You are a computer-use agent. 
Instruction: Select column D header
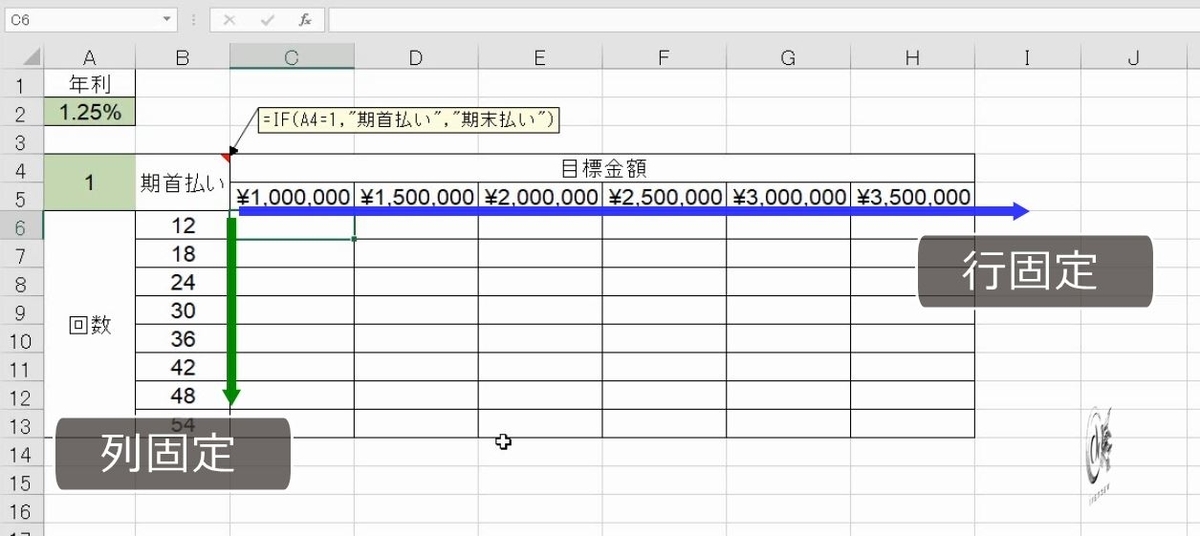click(x=416, y=58)
